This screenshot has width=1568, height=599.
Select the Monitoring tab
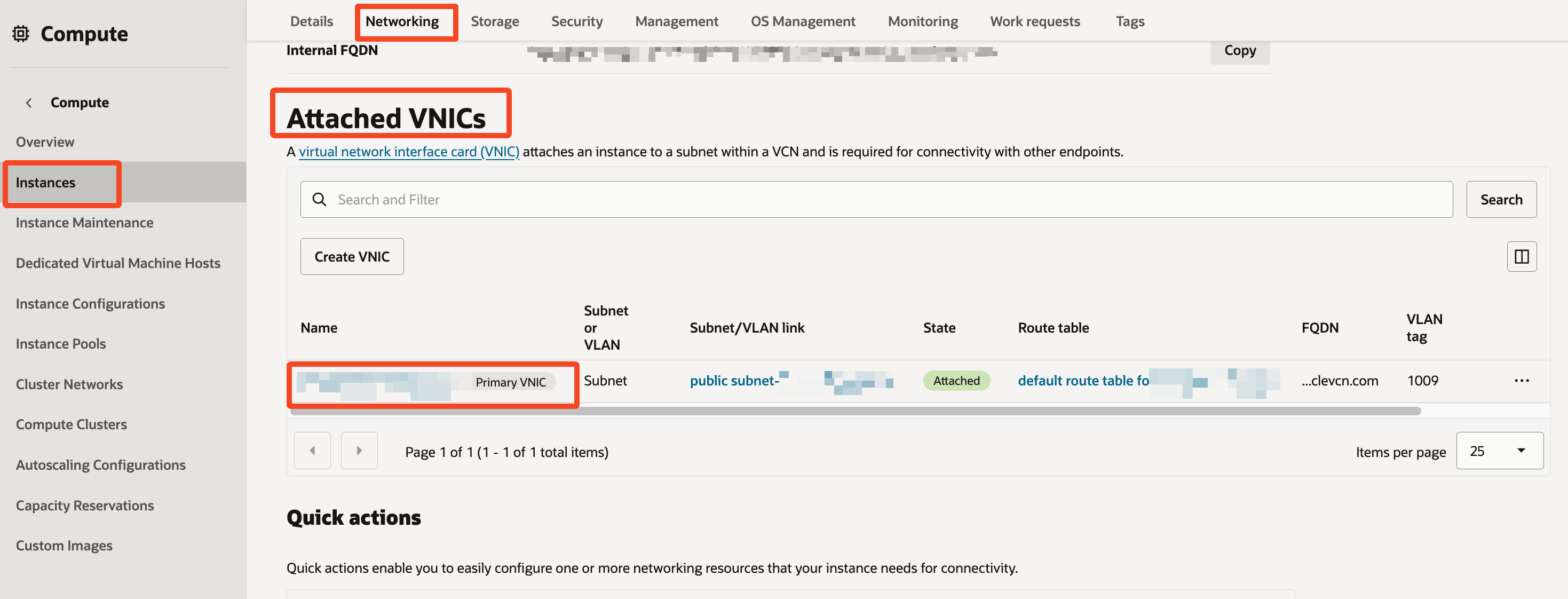click(922, 21)
